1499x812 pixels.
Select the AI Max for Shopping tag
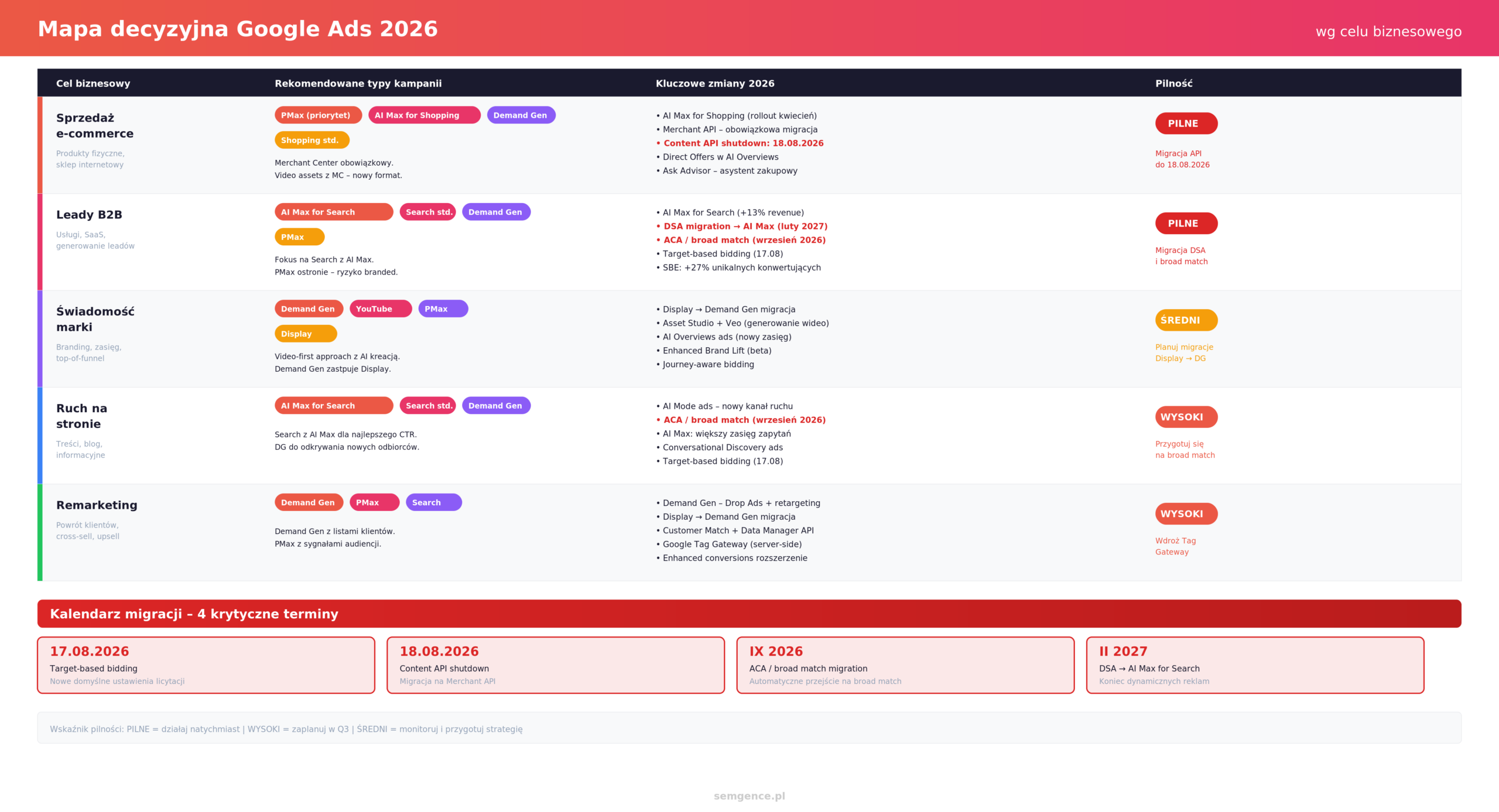pyautogui.click(x=424, y=115)
